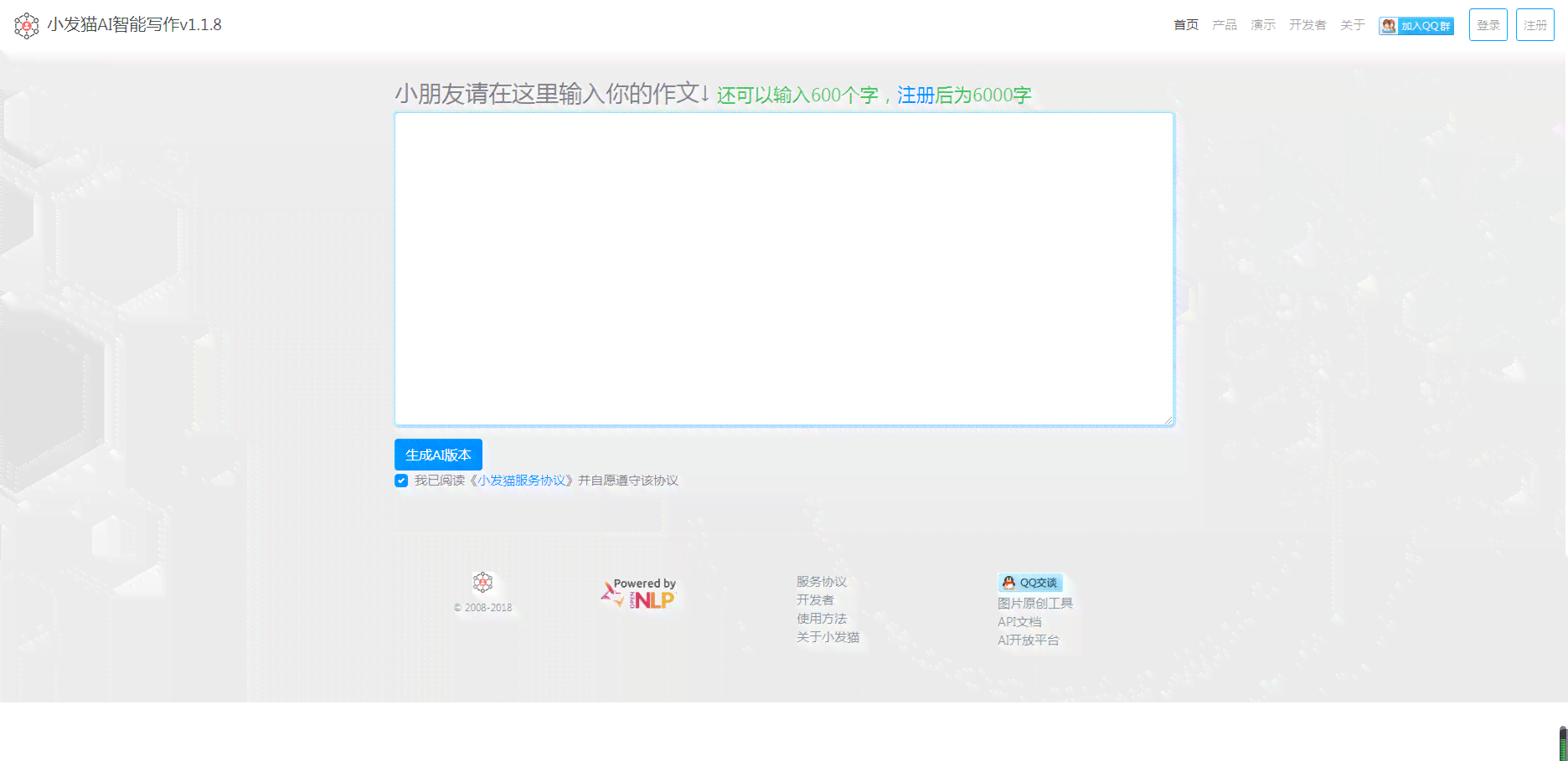Go to the 首页 nav item
Viewport: 1568px width, 761px height.
pyautogui.click(x=1186, y=25)
